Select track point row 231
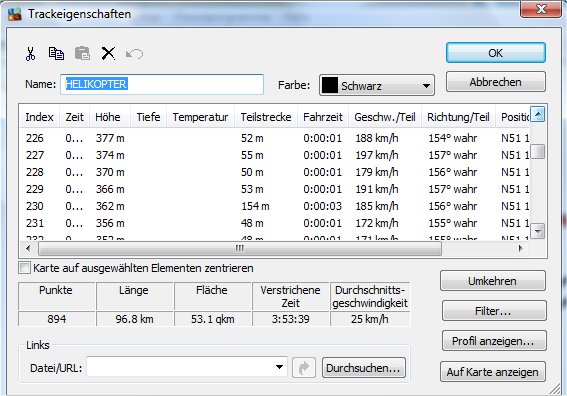This screenshot has width=567, height=396. pos(275,223)
